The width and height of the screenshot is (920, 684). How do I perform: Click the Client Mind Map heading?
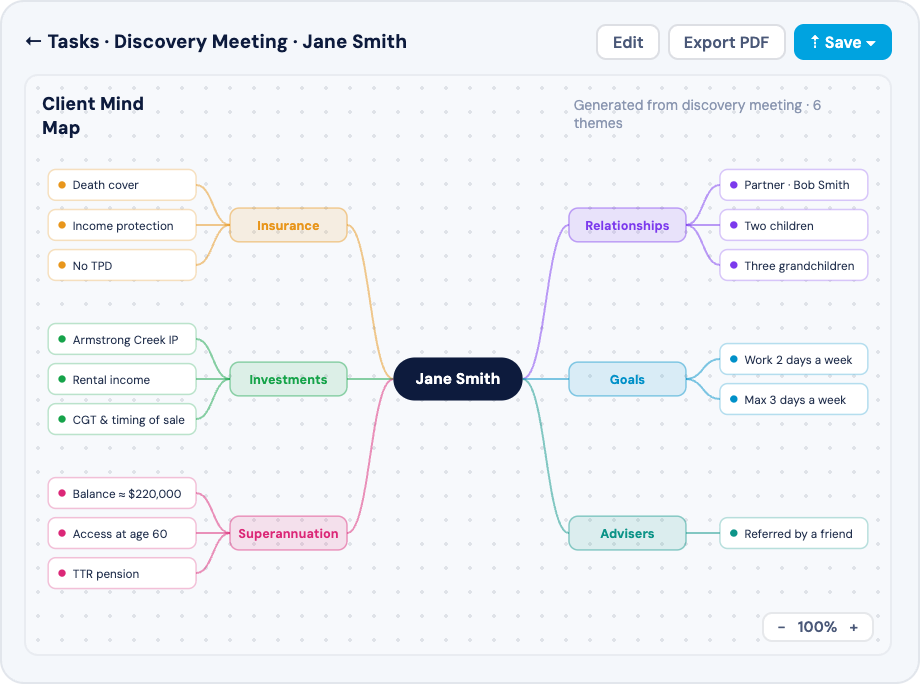tap(93, 116)
